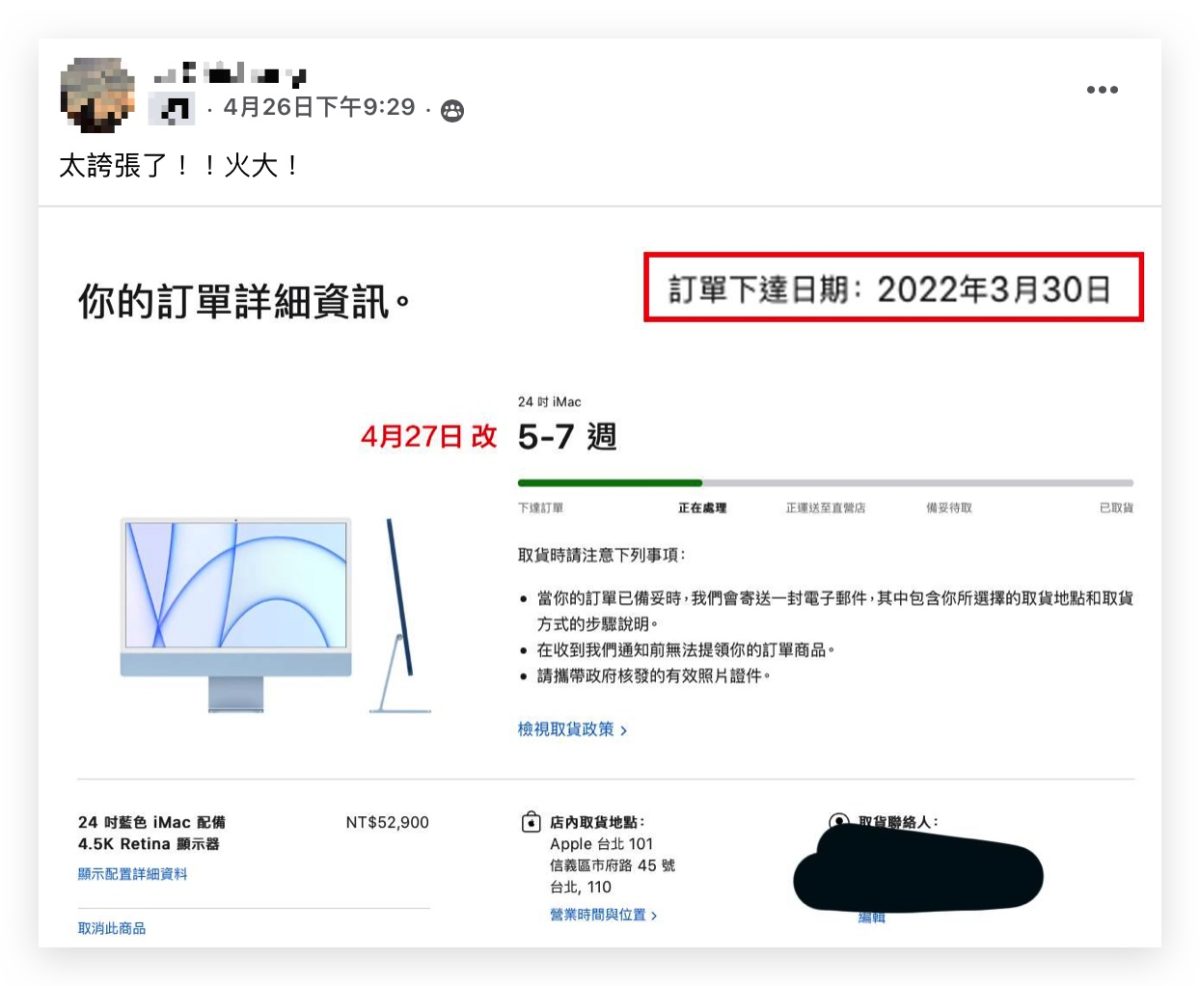Open the 營業時間與位置 link
The height and width of the screenshot is (986, 1200).
tap(603, 915)
